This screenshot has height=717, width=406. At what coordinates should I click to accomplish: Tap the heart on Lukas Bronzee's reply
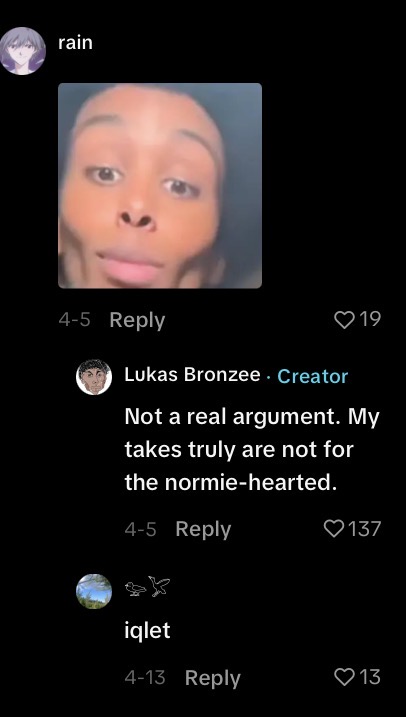point(334,529)
